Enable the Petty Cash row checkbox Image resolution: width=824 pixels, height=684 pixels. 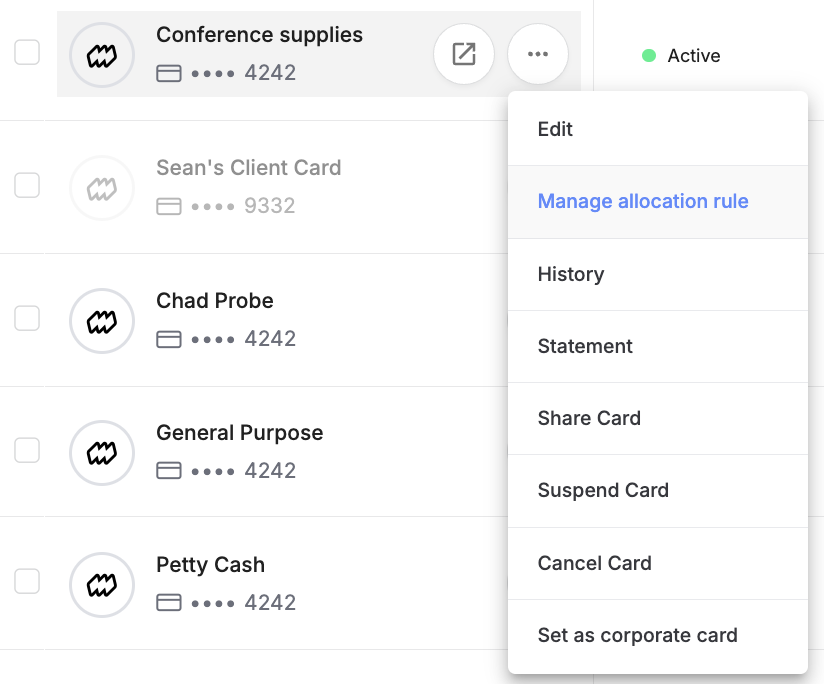[x=27, y=581]
